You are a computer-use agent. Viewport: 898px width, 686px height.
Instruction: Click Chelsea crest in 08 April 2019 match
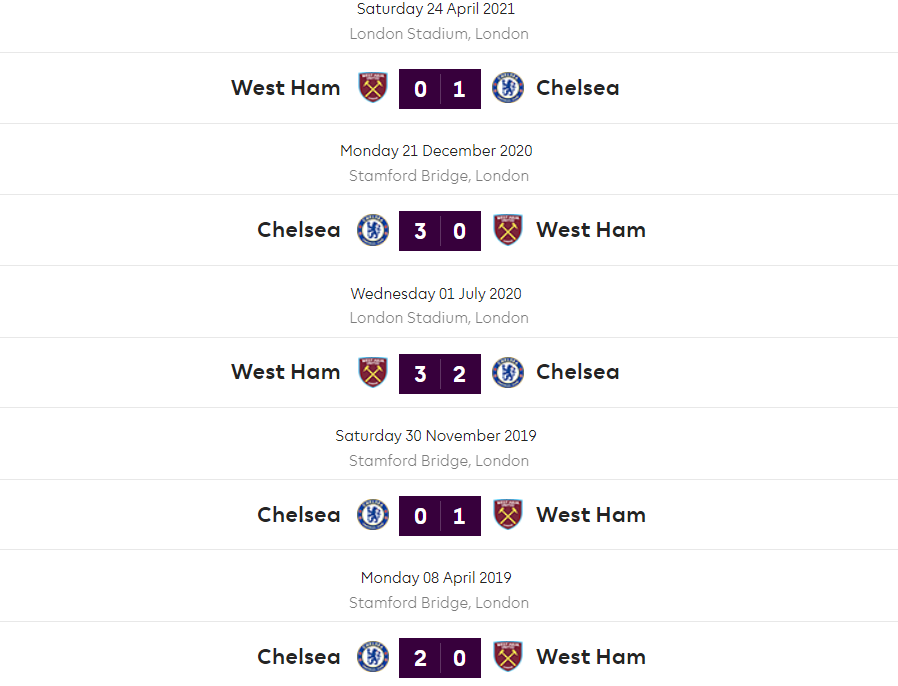[372, 657]
